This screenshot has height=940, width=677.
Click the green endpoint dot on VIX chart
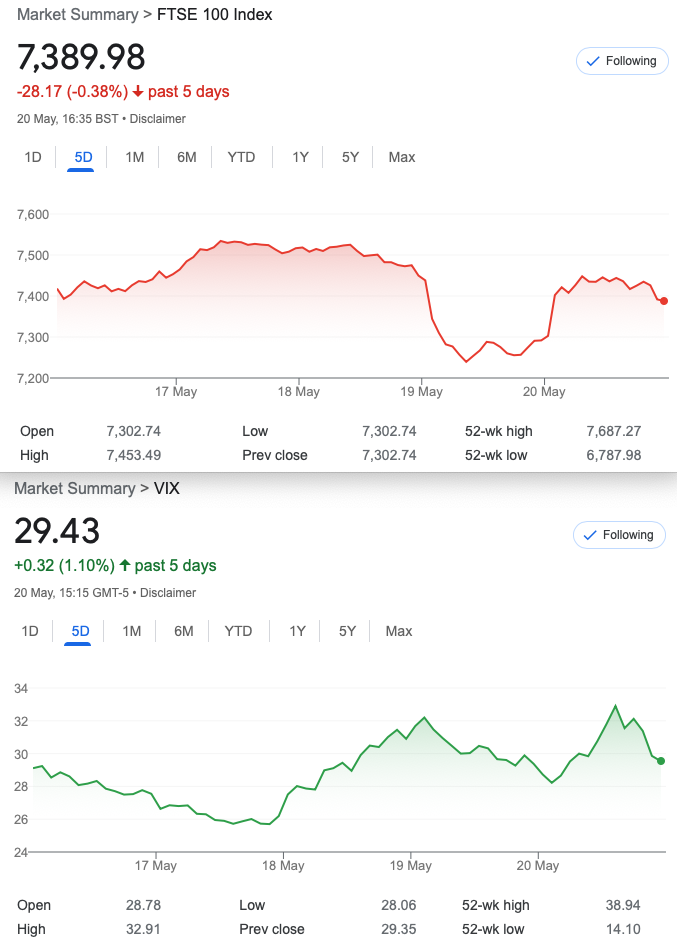tap(661, 761)
